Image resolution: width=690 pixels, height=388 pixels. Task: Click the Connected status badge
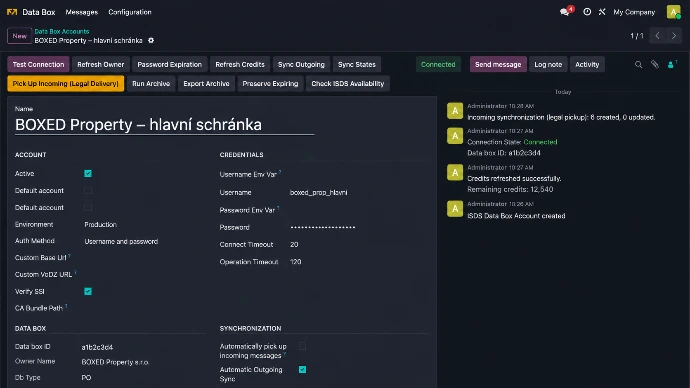[438, 64]
